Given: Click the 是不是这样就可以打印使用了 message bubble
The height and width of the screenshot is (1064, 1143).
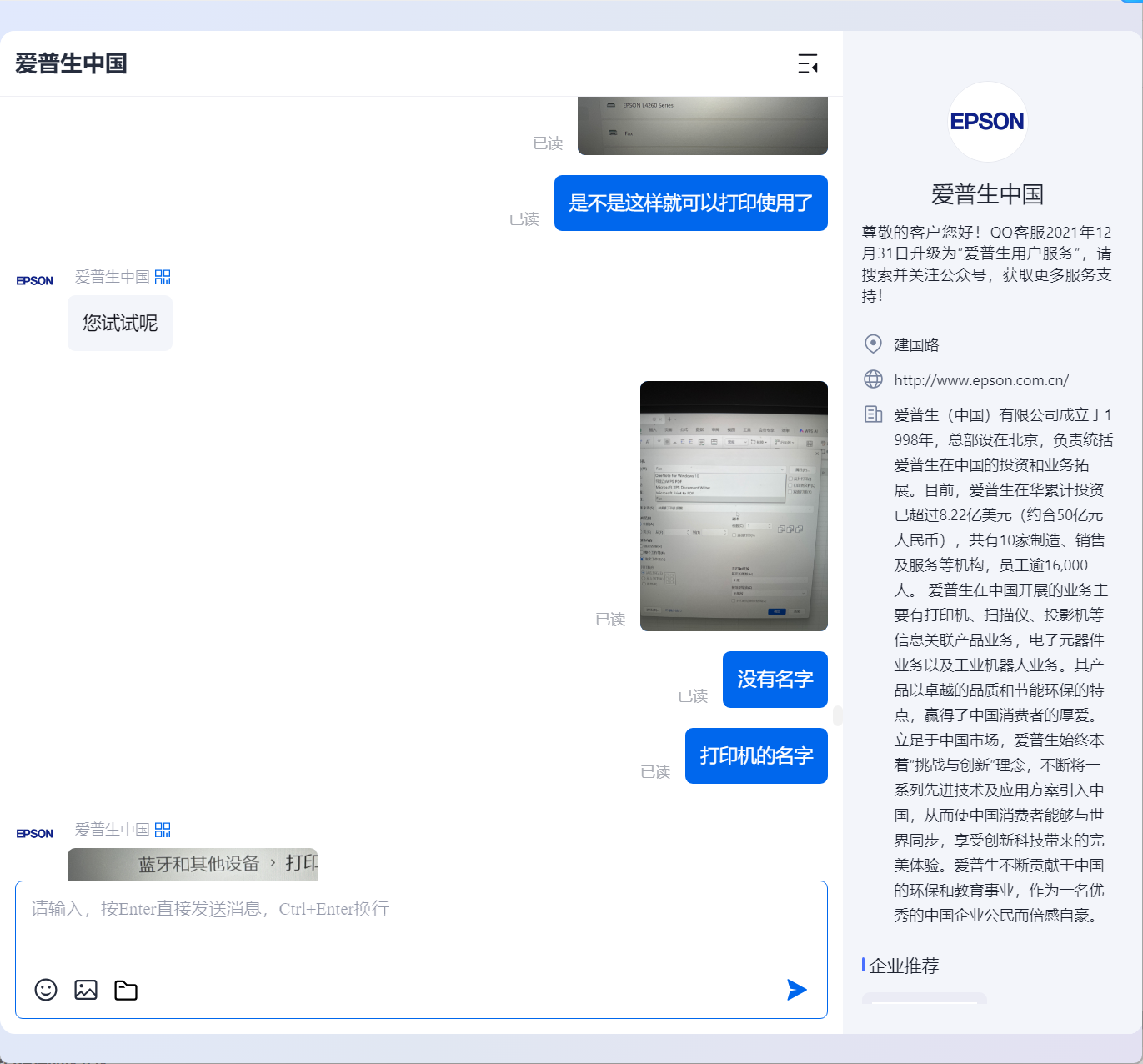Looking at the screenshot, I should point(691,203).
